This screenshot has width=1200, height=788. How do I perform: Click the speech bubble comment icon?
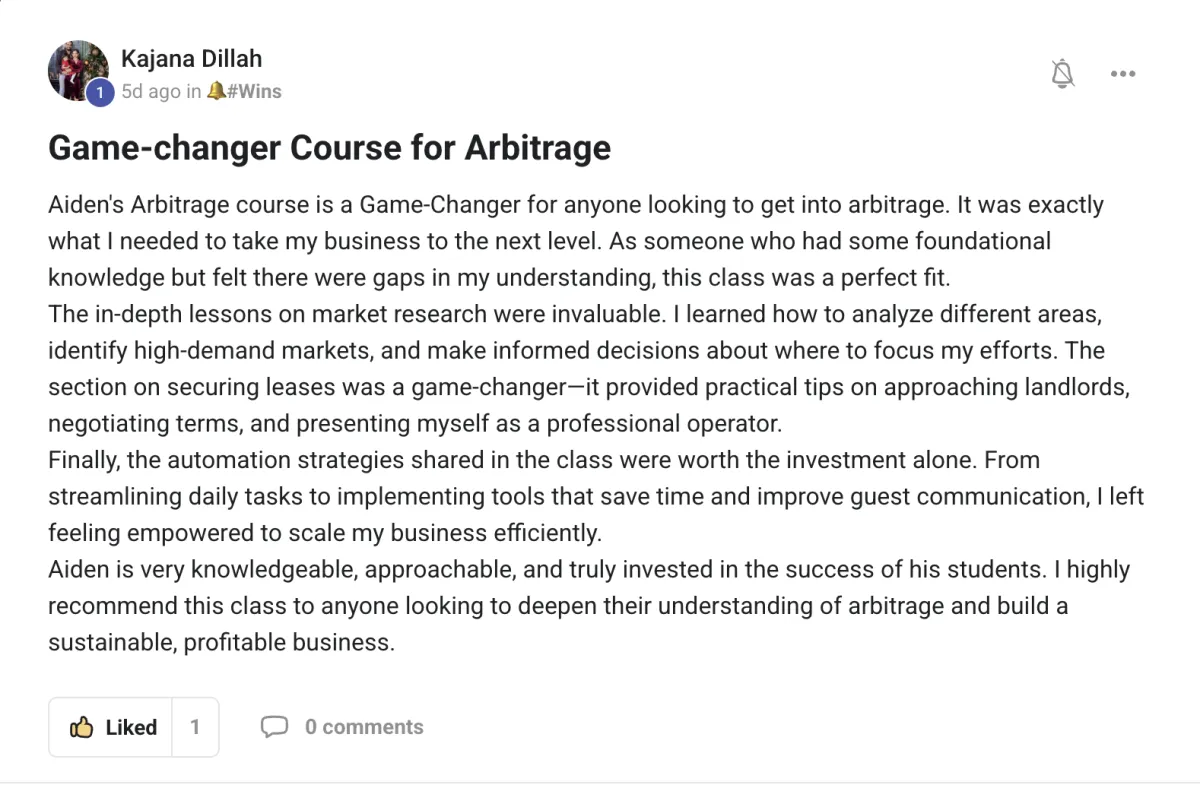(x=274, y=727)
